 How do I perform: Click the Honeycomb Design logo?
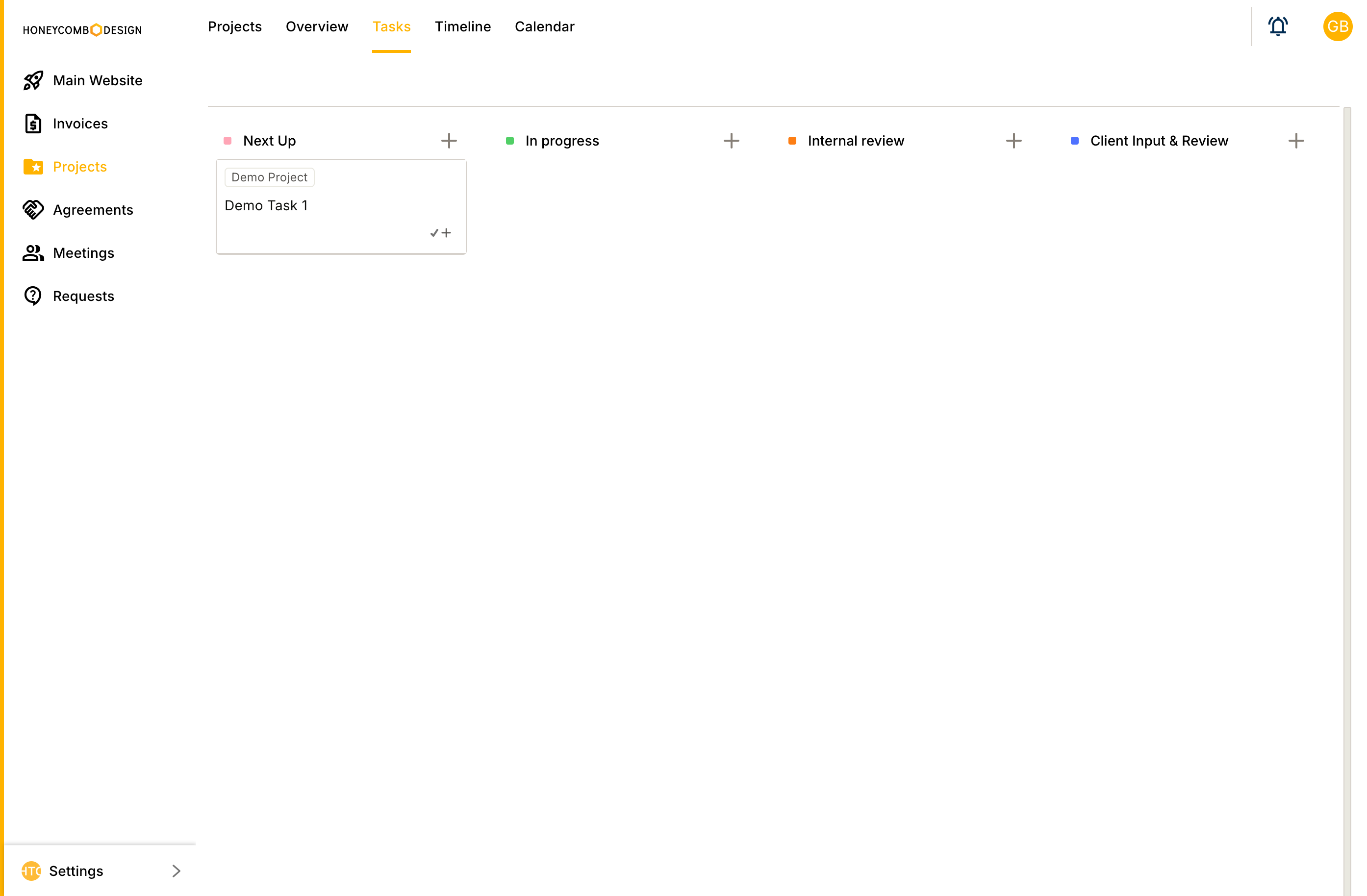[x=82, y=30]
